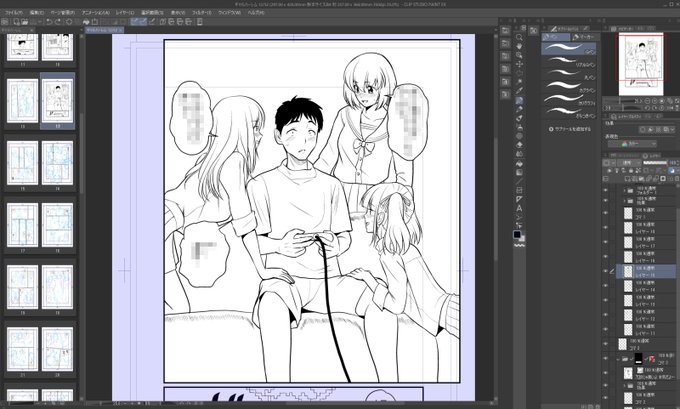Hide layer レイヤー 12
The height and width of the screenshot is (409, 680).
tap(605, 315)
